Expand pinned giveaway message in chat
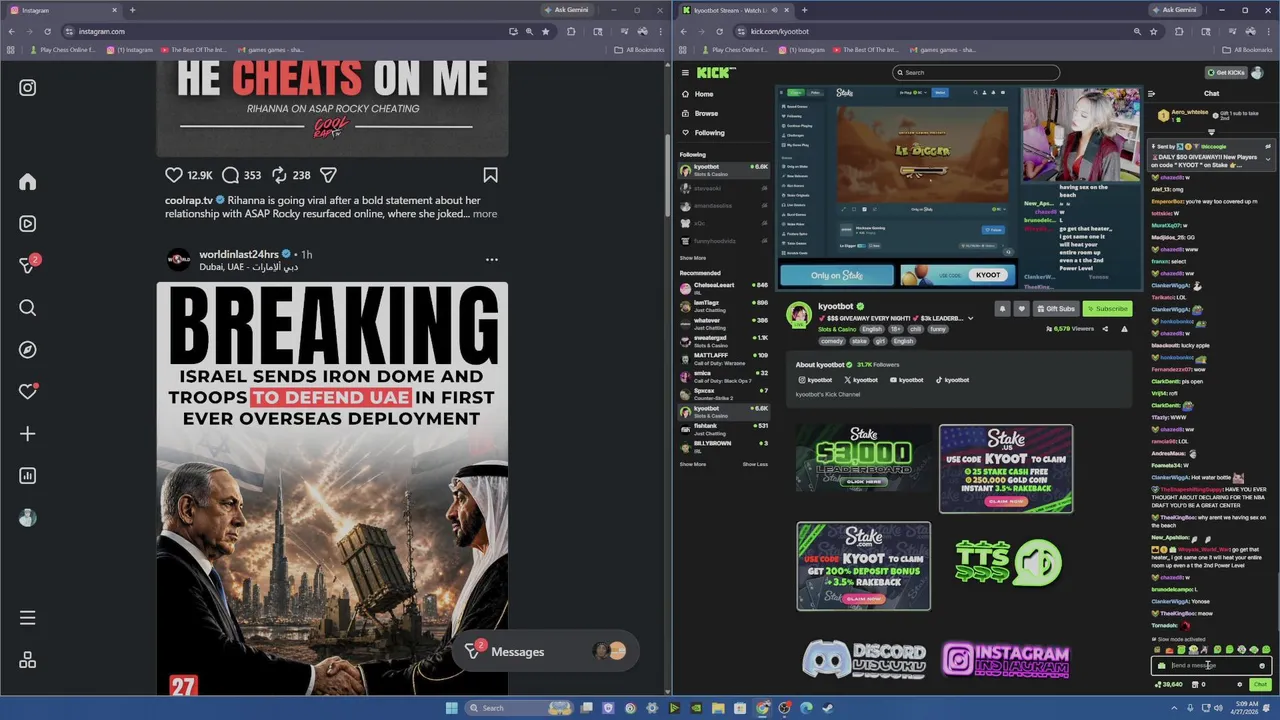 [x=1268, y=159]
